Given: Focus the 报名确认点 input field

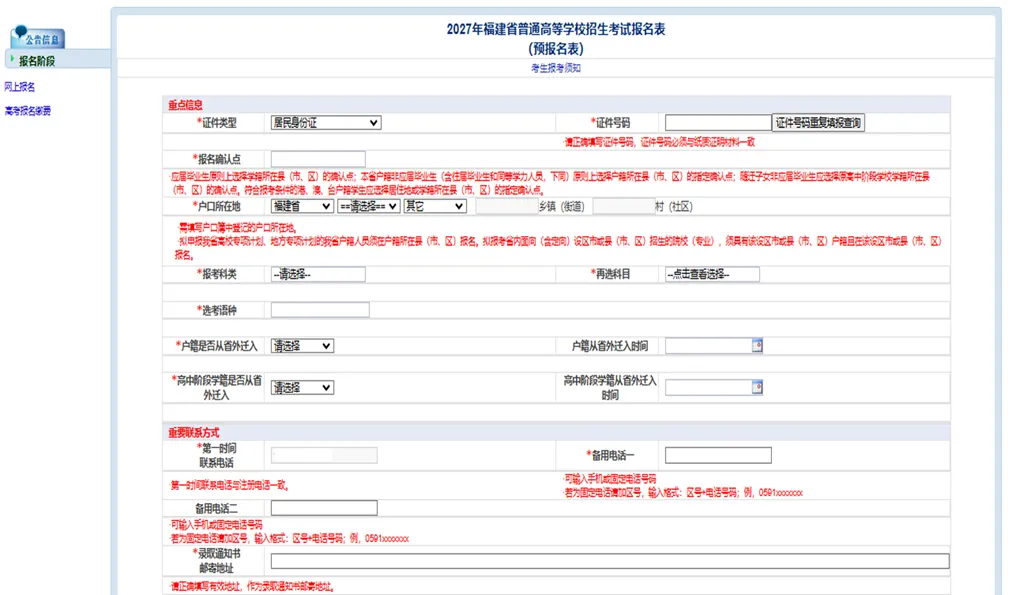Looking at the screenshot, I should pos(318,159).
